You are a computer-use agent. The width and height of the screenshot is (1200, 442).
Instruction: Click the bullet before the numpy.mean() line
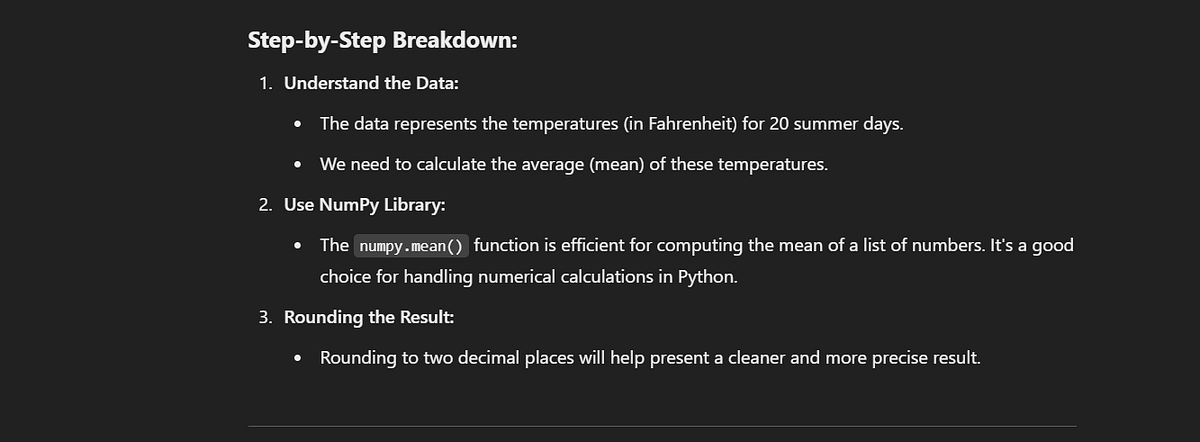coord(299,246)
